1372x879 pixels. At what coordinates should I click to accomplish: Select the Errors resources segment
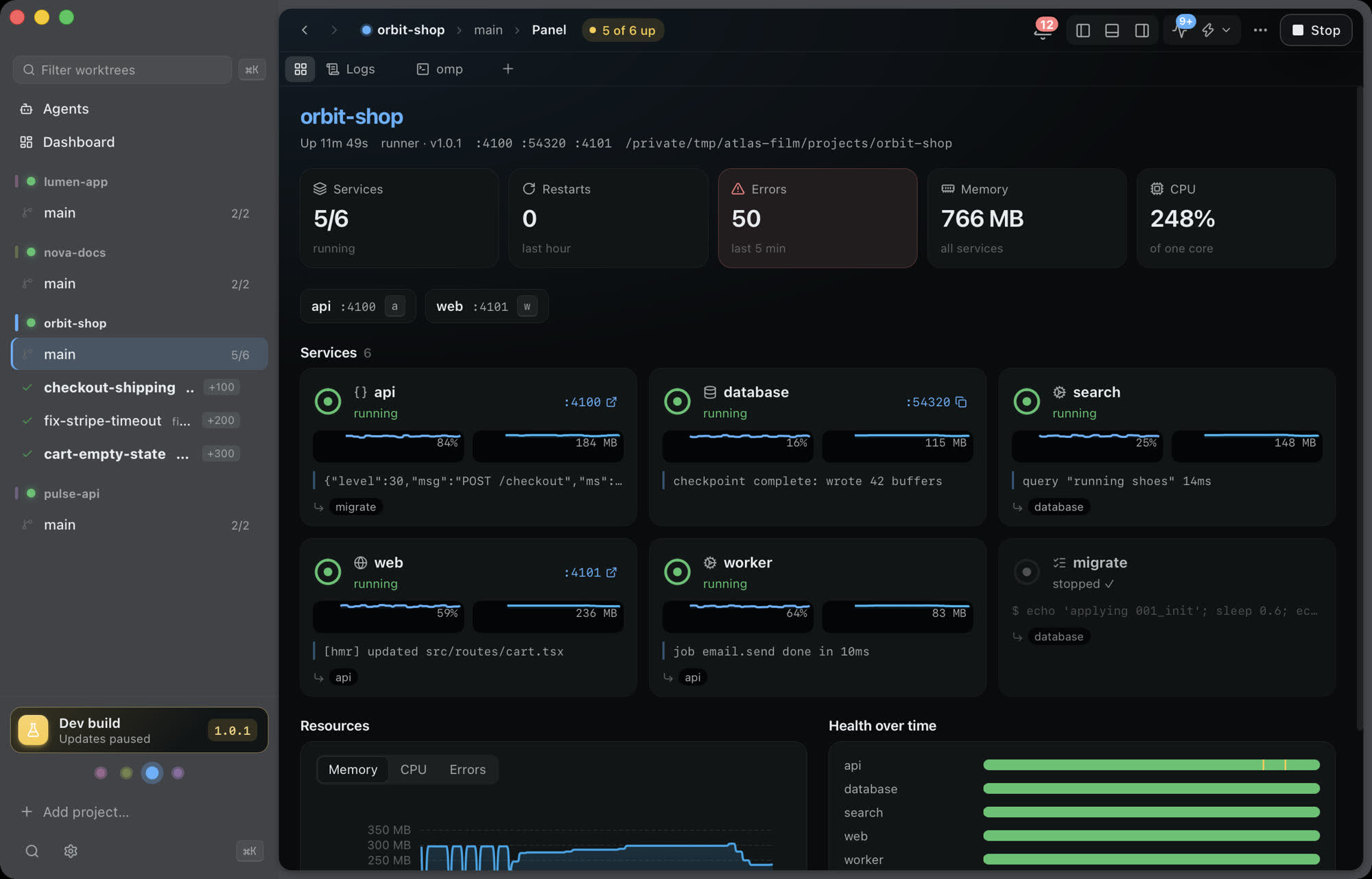(x=467, y=770)
